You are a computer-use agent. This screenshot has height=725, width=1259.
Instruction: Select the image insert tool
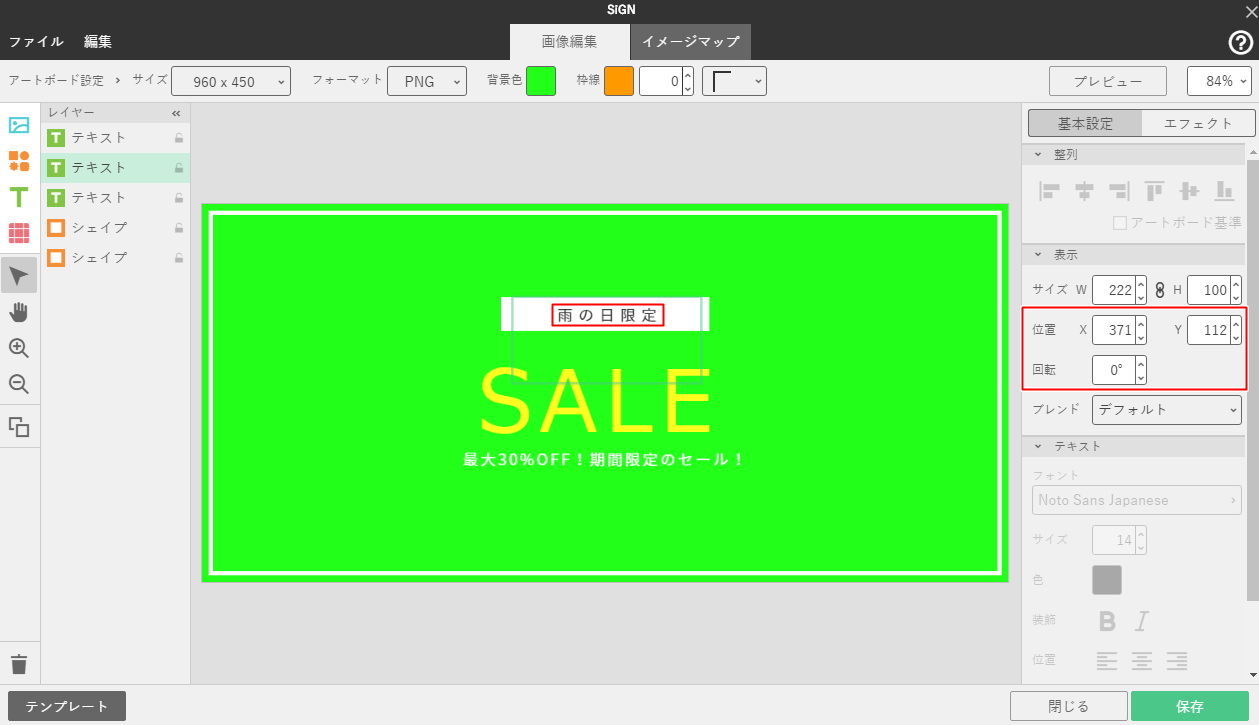tap(19, 125)
